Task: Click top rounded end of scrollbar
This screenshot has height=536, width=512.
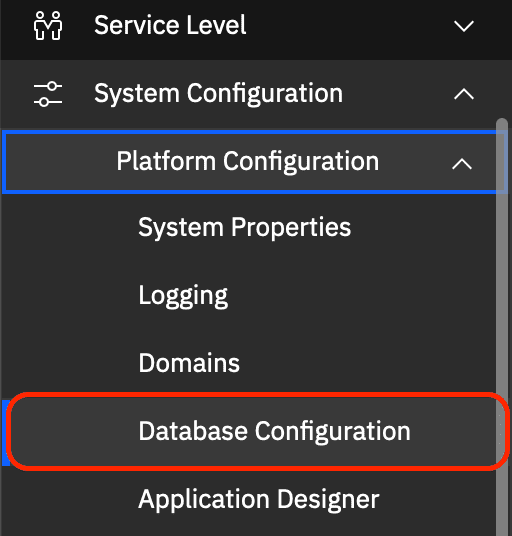Action: [x=502, y=123]
